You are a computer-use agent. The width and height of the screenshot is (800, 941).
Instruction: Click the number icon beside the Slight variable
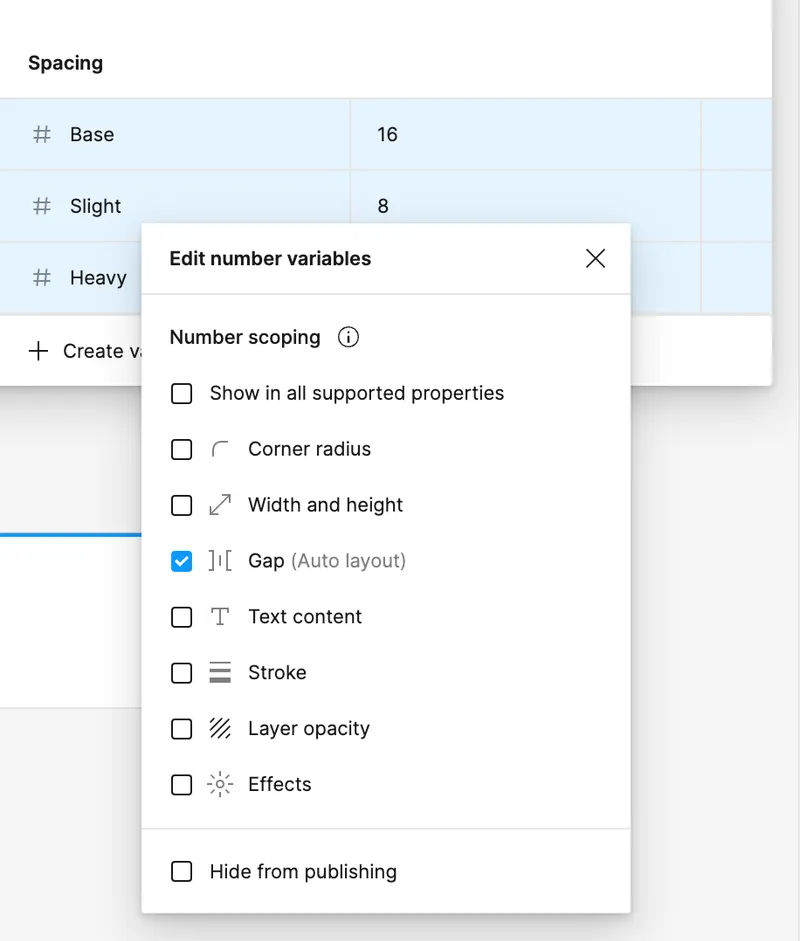pyautogui.click(x=40, y=206)
